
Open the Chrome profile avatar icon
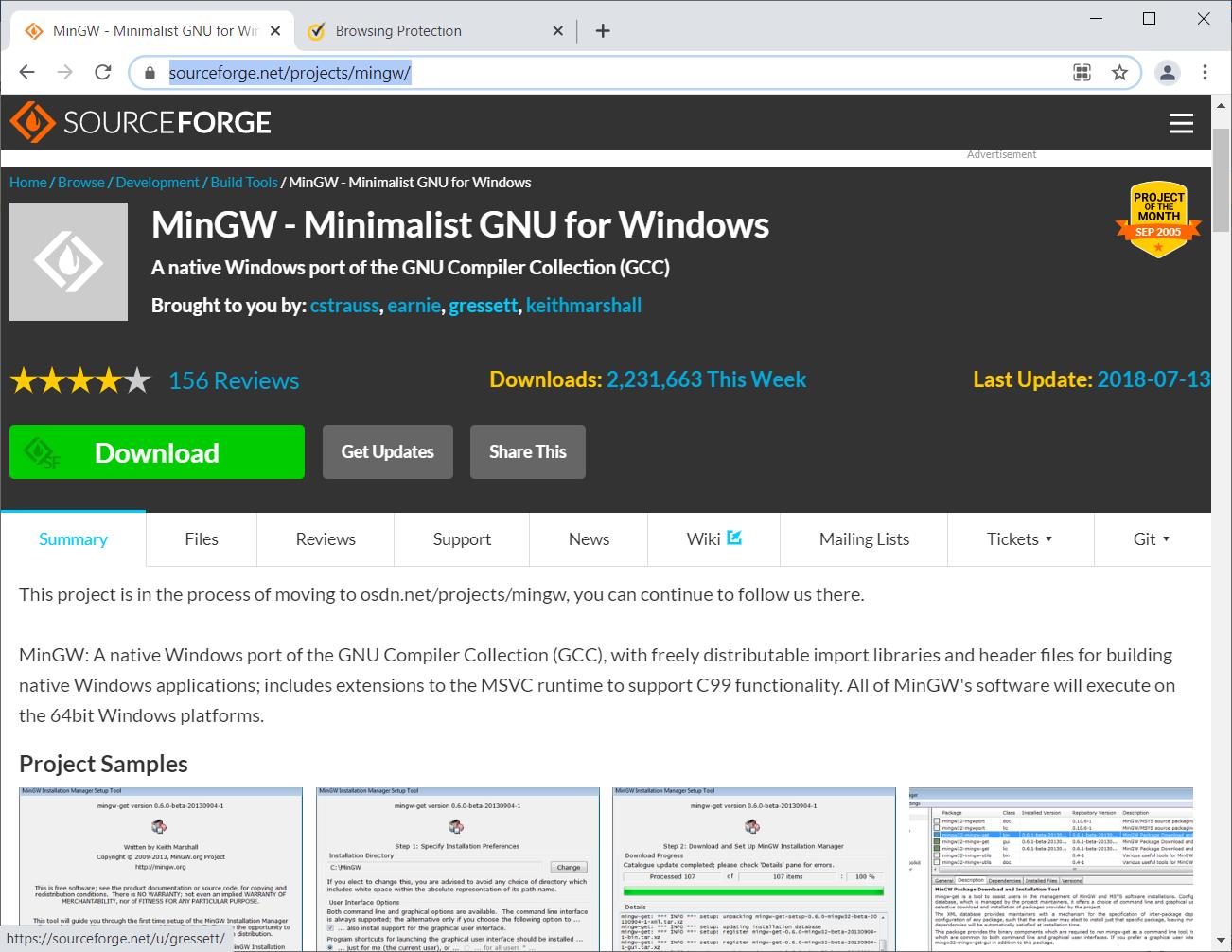1168,73
